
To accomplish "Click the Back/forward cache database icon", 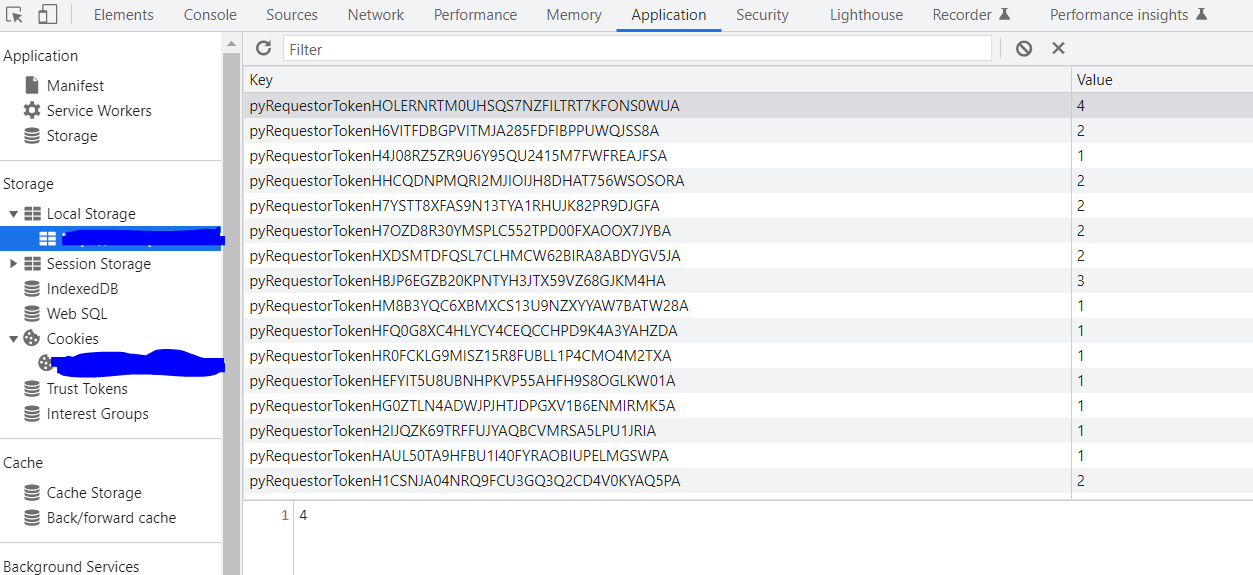I will (32, 517).
